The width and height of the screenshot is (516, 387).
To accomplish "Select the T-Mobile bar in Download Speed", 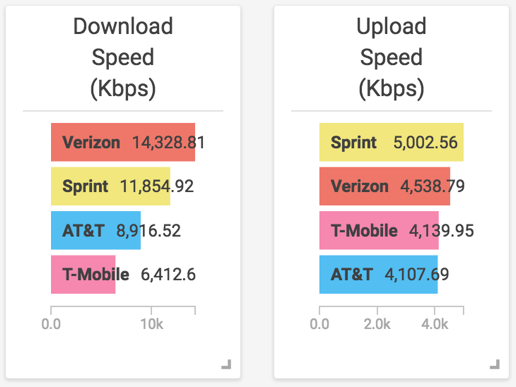I will 83,275.
